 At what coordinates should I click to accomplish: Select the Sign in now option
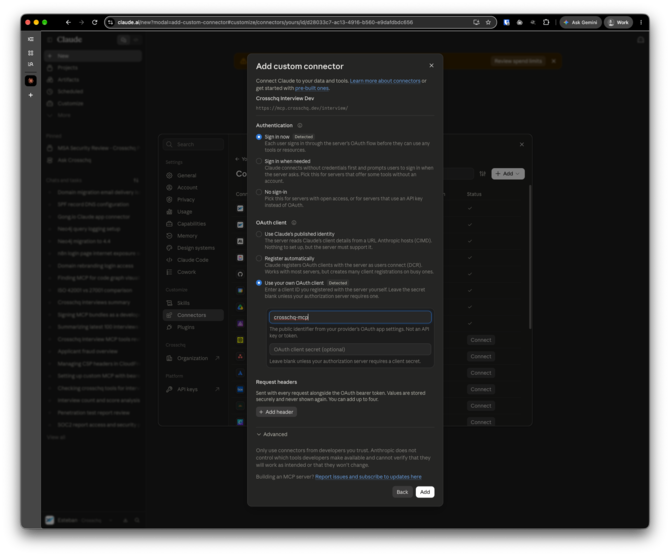(259, 137)
